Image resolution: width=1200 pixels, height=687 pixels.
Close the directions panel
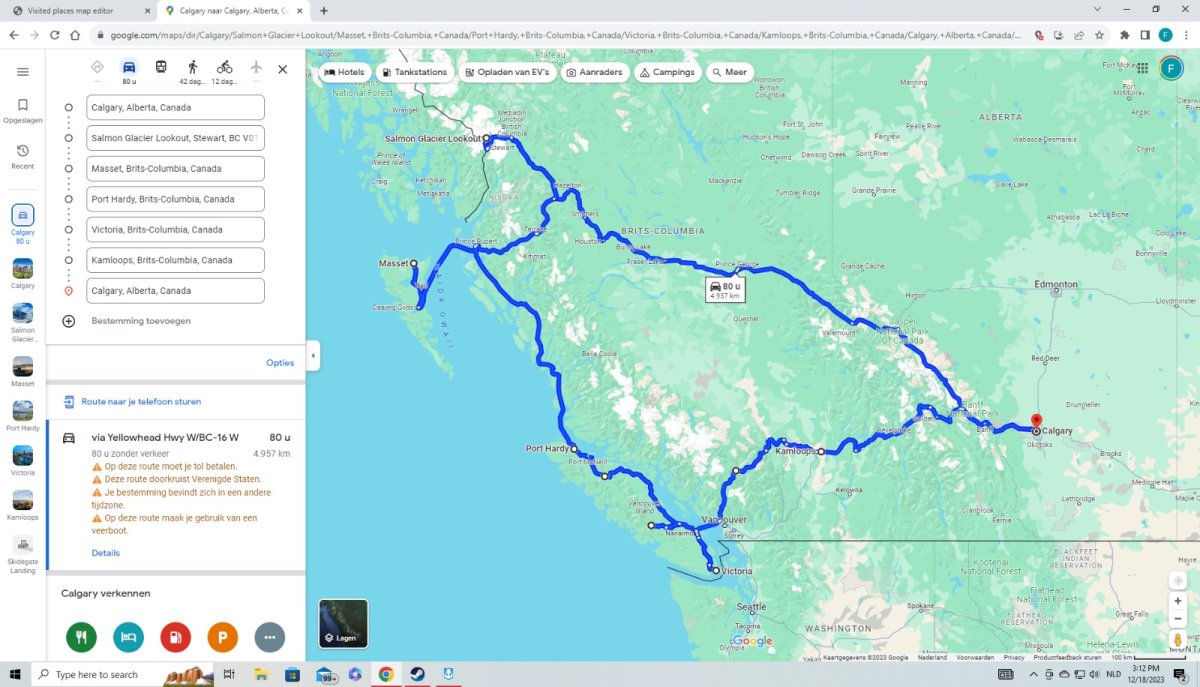click(x=282, y=69)
